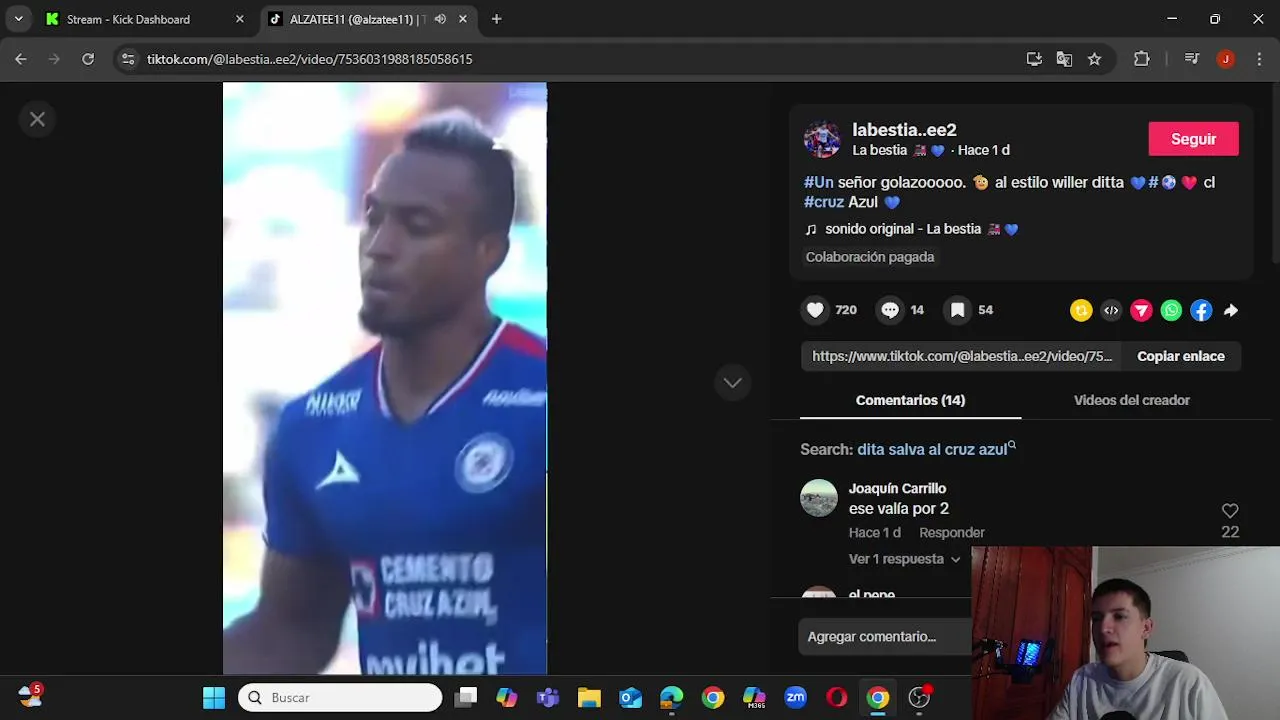
Task: Like the video with heart icon (720)
Action: click(816, 310)
